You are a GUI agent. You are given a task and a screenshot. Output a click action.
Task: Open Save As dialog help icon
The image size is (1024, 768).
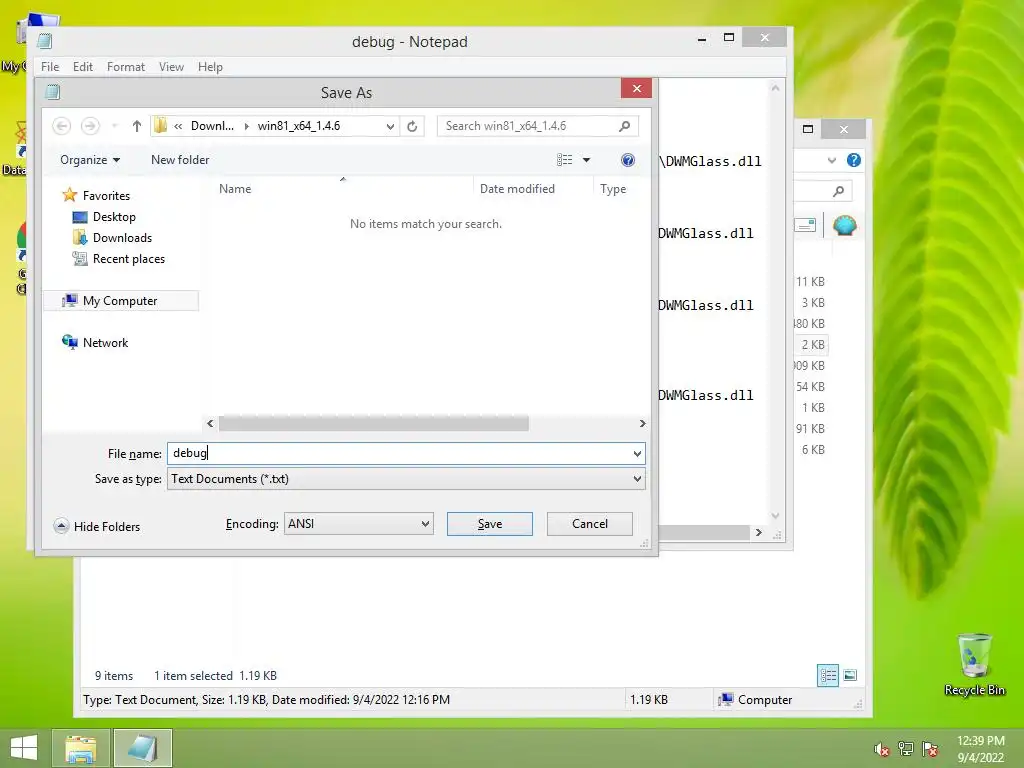tap(628, 160)
